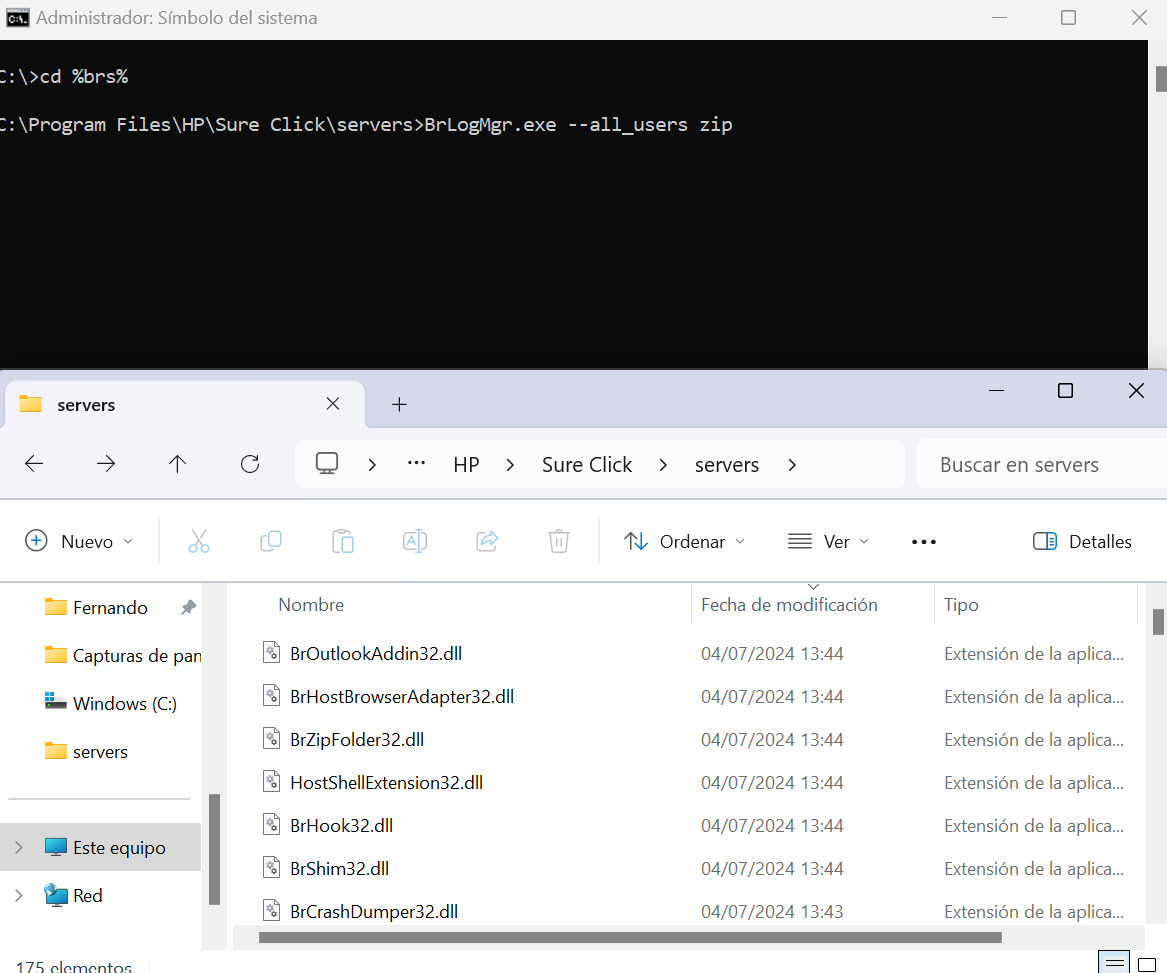Image resolution: width=1167 pixels, height=973 pixels.
Task: Click the pin icon next to Fernando
Action: tap(188, 607)
